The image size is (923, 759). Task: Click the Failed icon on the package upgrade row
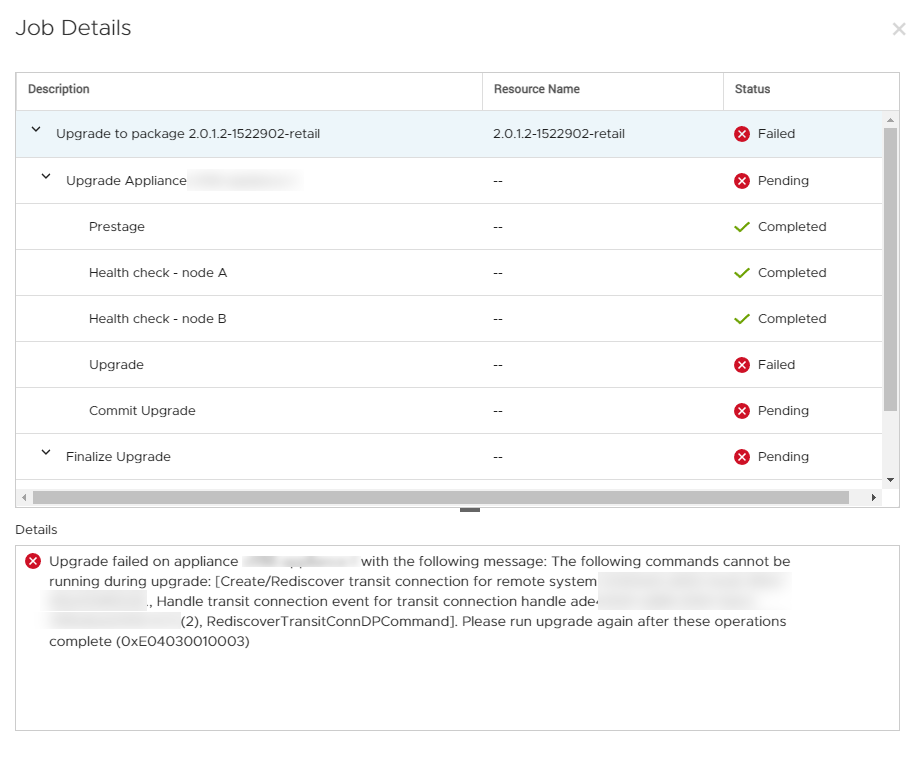click(x=741, y=134)
